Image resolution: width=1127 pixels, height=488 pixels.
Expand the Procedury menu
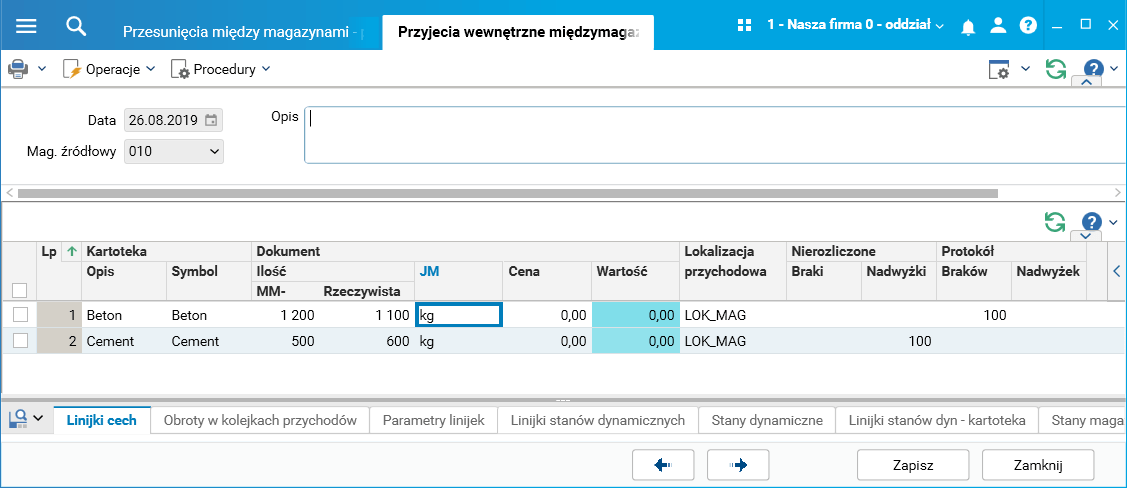pyautogui.click(x=221, y=69)
